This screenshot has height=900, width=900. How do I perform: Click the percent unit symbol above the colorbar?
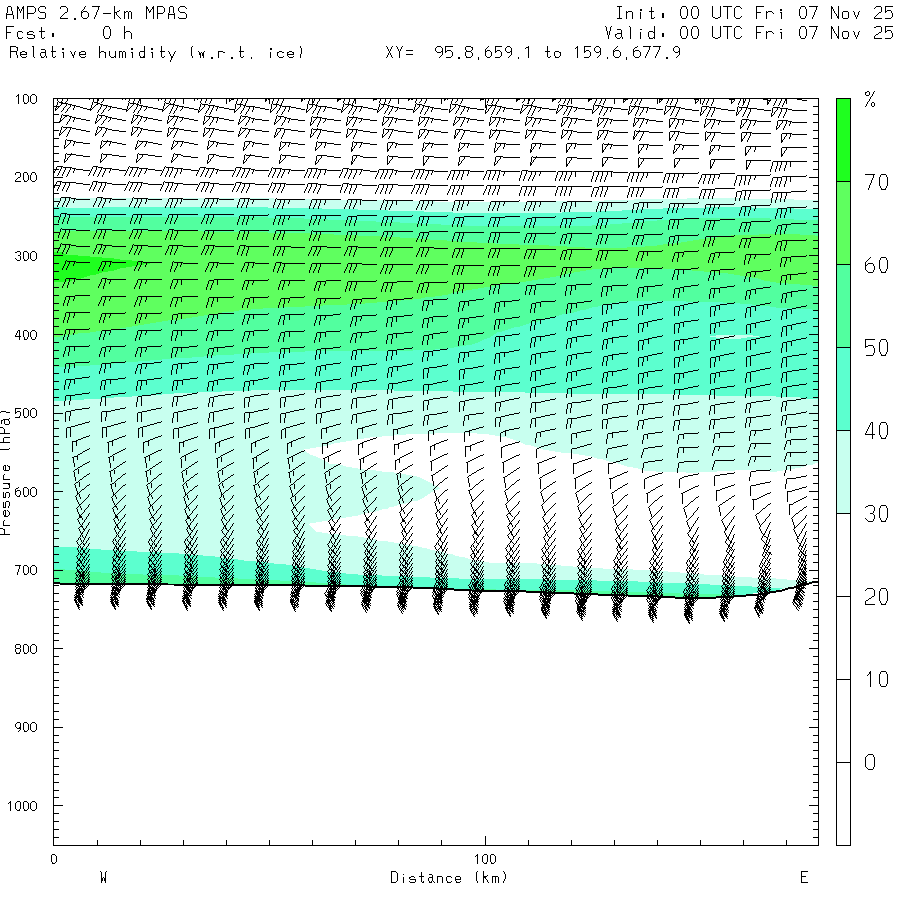click(870, 99)
